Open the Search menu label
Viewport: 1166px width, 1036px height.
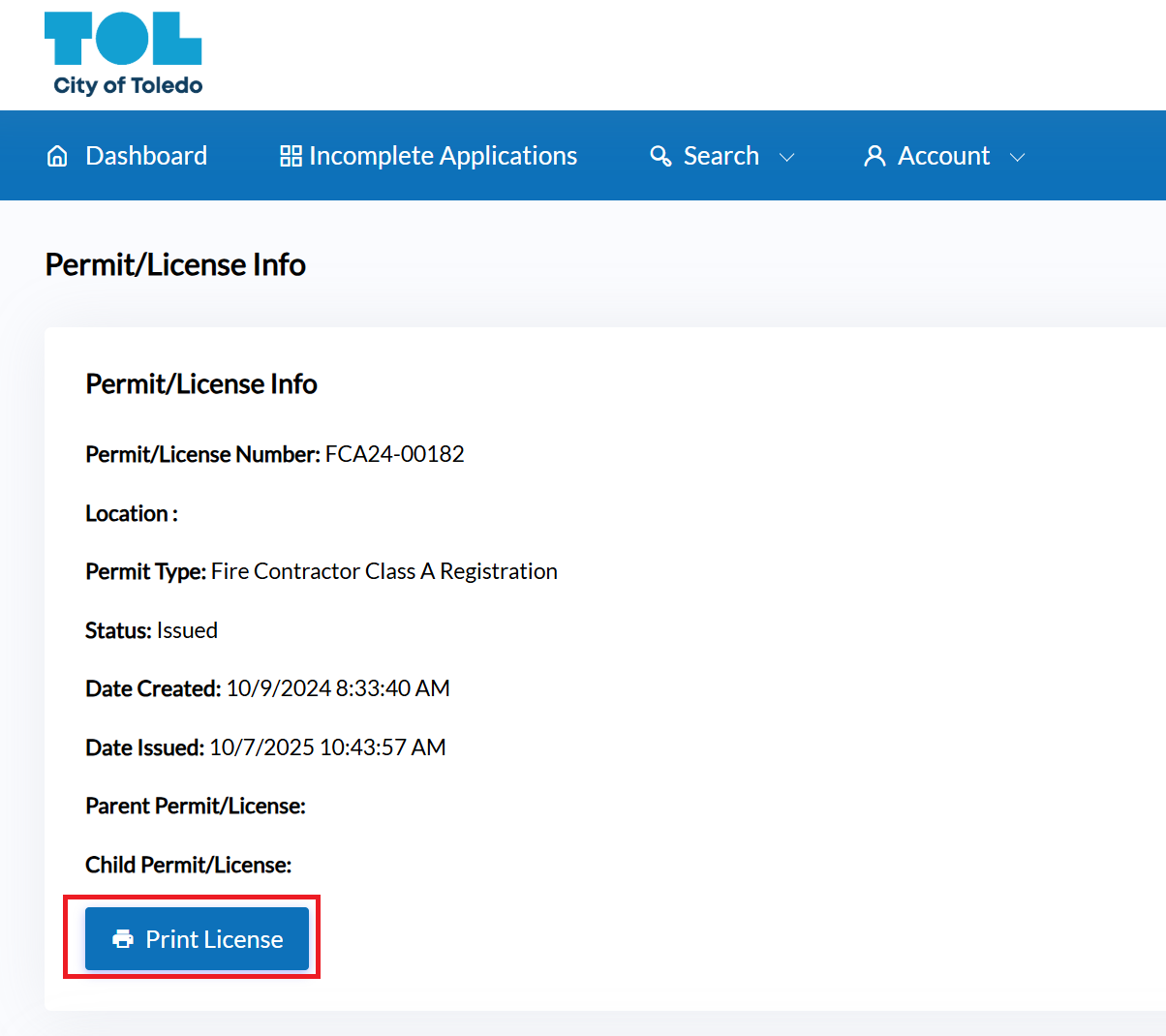pos(721,156)
